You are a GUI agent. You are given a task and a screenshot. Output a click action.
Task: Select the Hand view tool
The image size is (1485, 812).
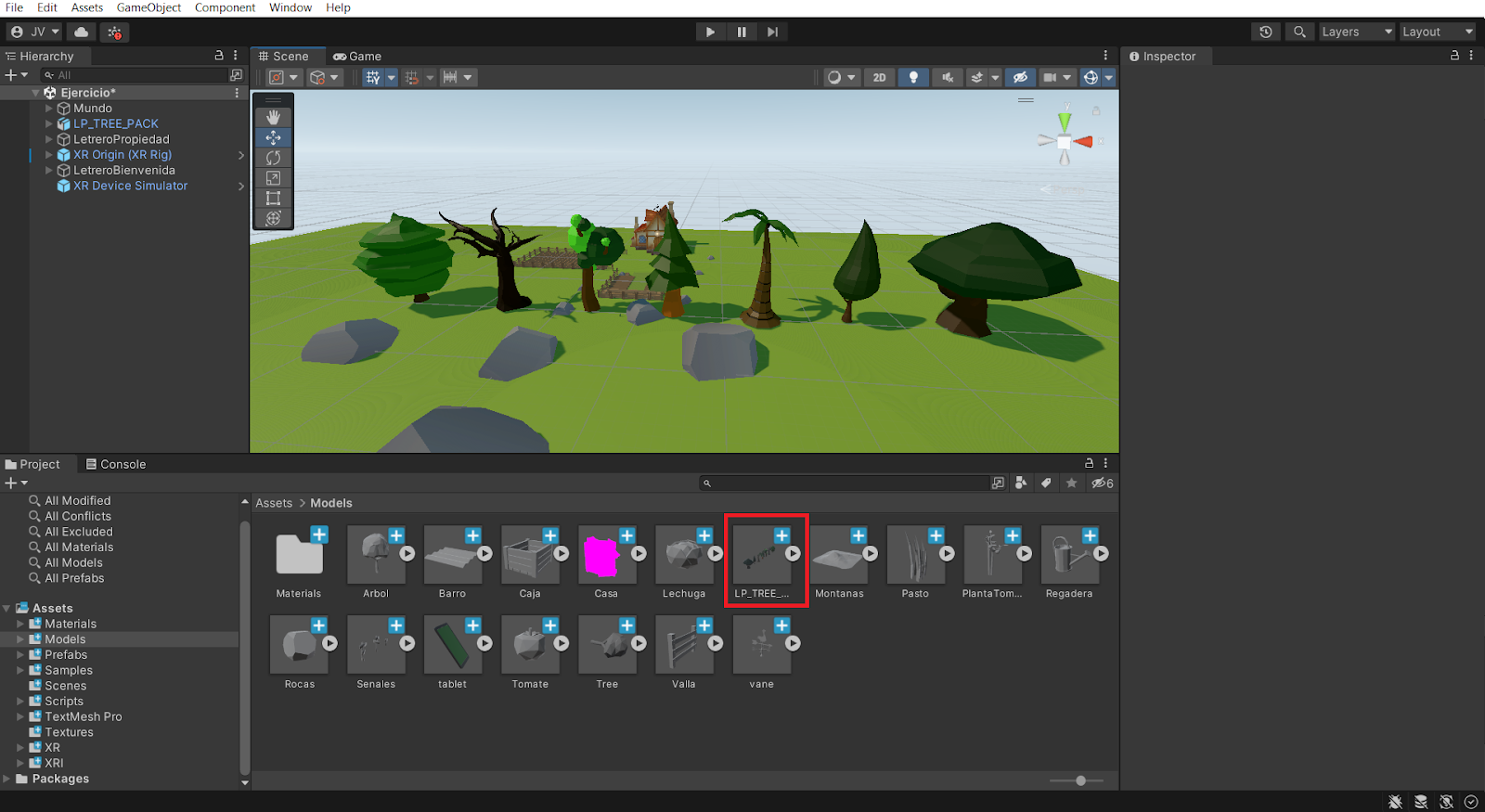click(x=273, y=117)
